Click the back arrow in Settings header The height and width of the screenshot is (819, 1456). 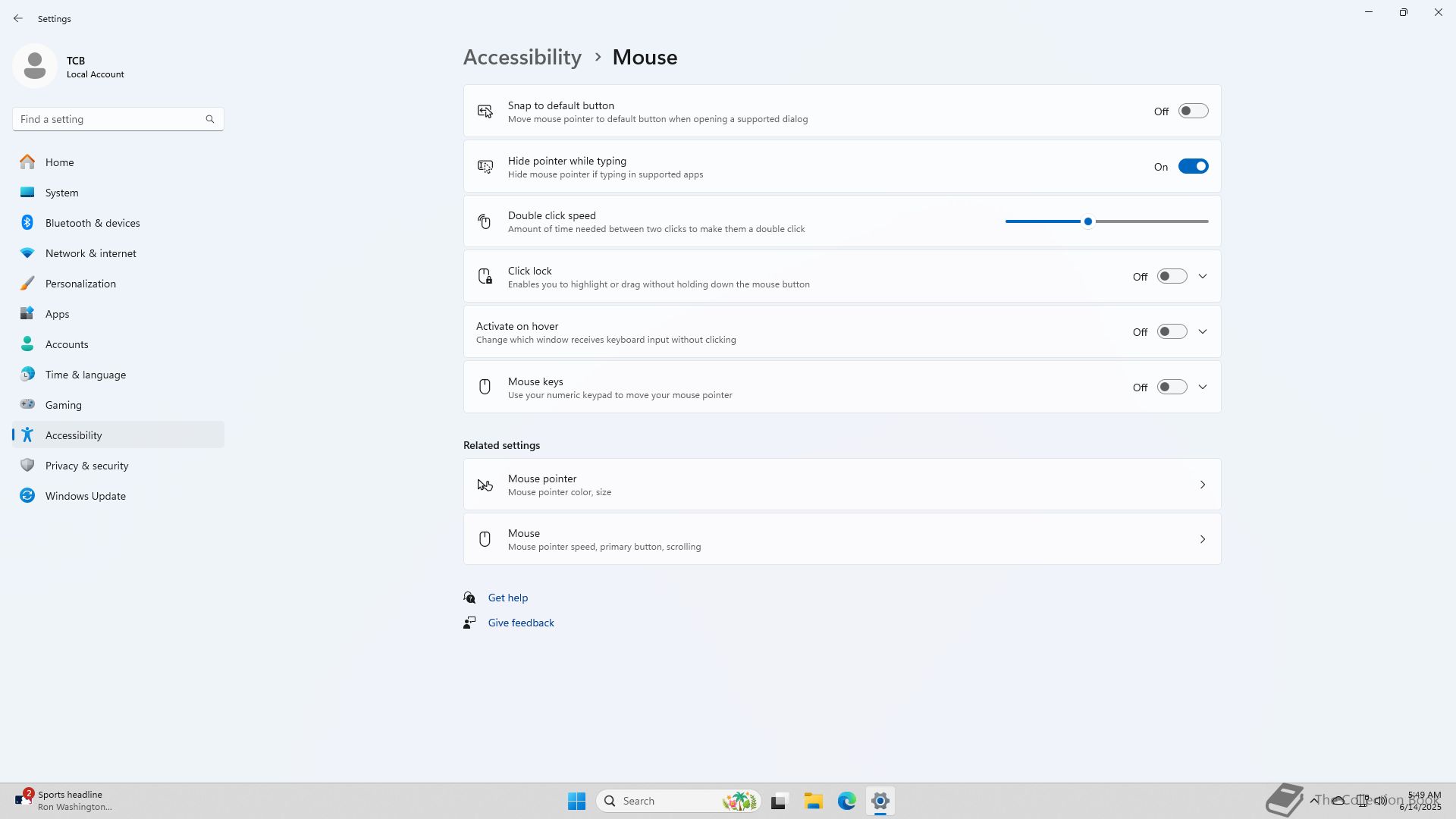point(18,18)
